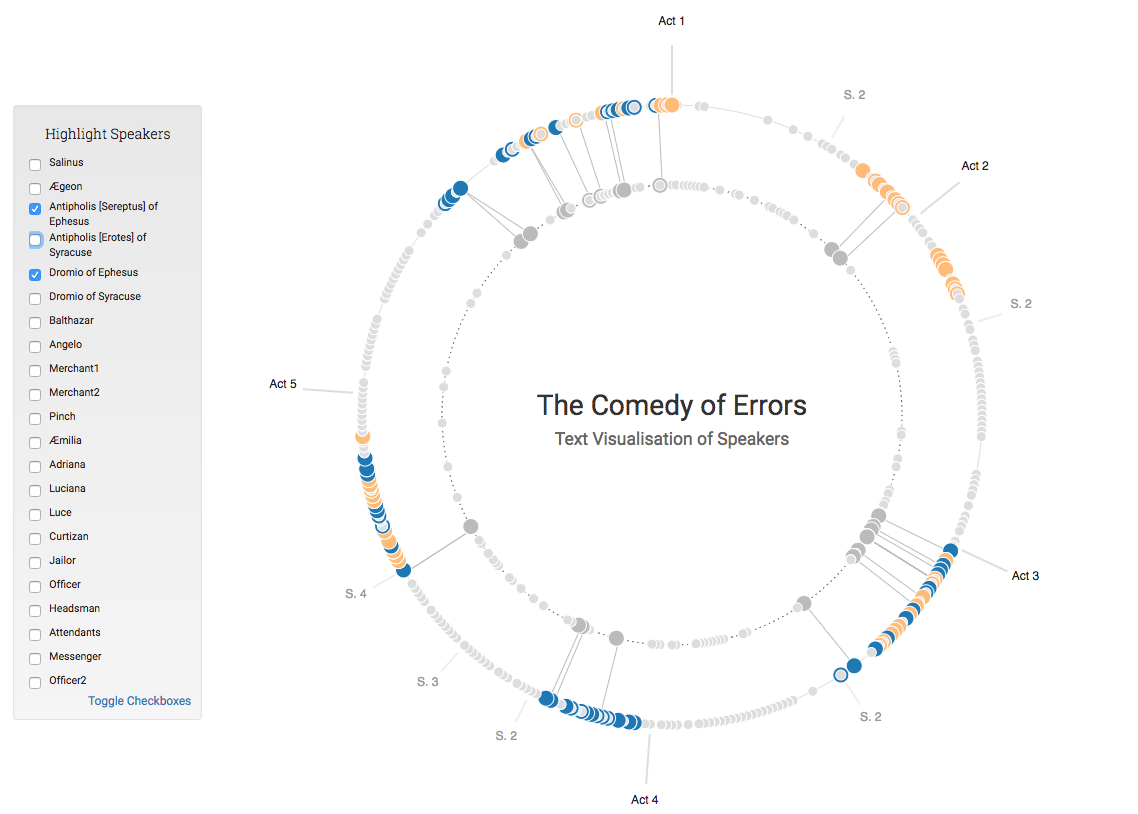Enable the Luciana highlight

click(x=34, y=490)
